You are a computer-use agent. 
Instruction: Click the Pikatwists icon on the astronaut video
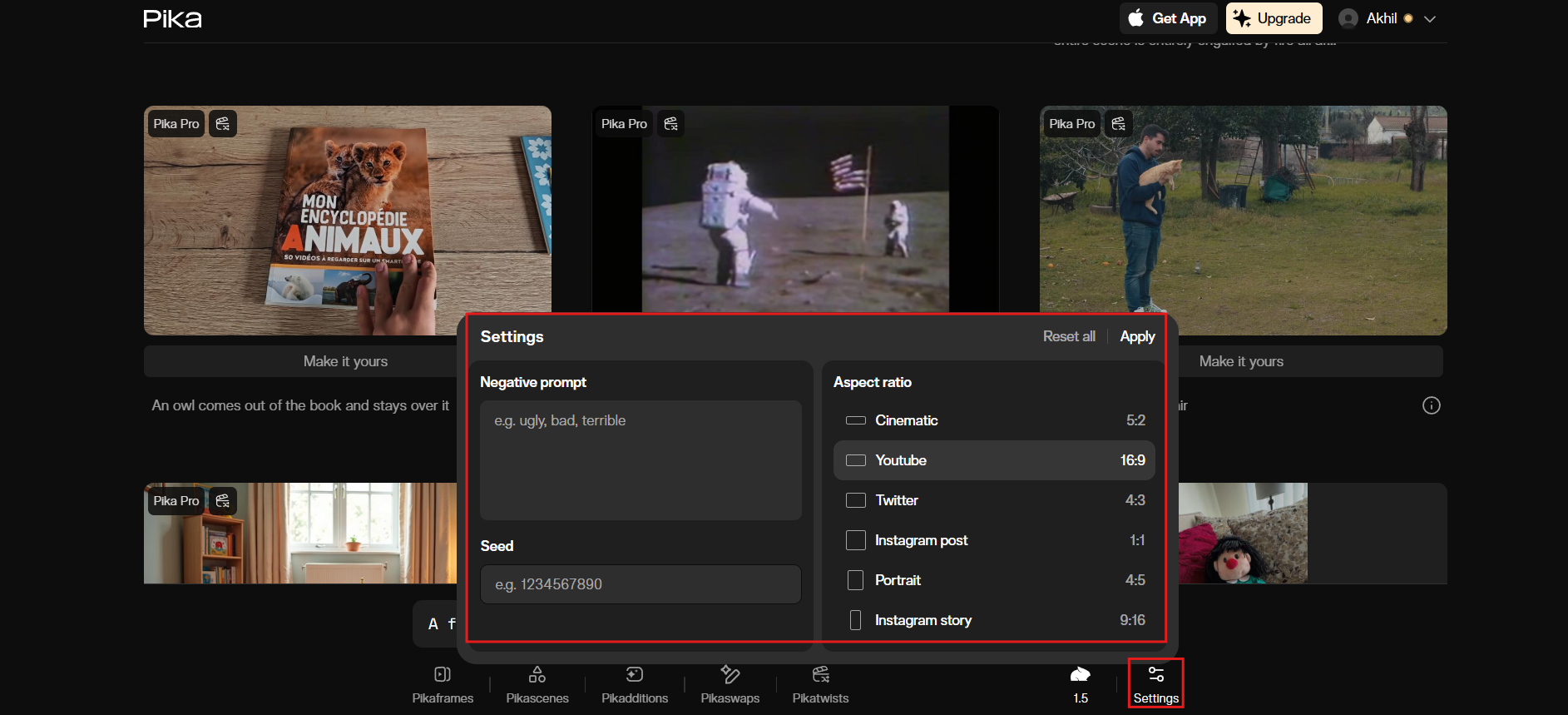coord(670,124)
